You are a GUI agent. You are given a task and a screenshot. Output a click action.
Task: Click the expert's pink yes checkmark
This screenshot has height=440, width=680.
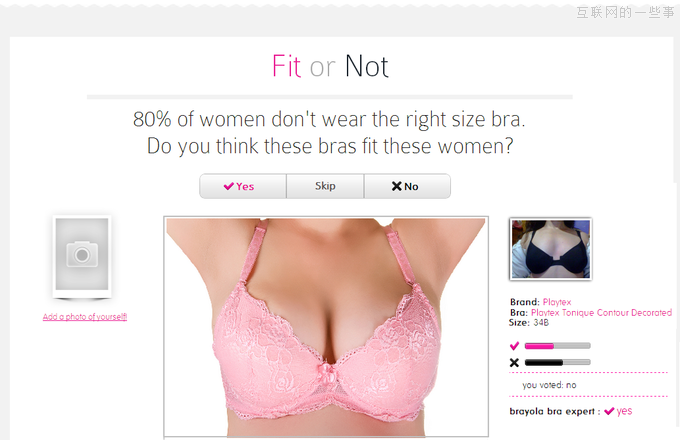(x=609, y=411)
